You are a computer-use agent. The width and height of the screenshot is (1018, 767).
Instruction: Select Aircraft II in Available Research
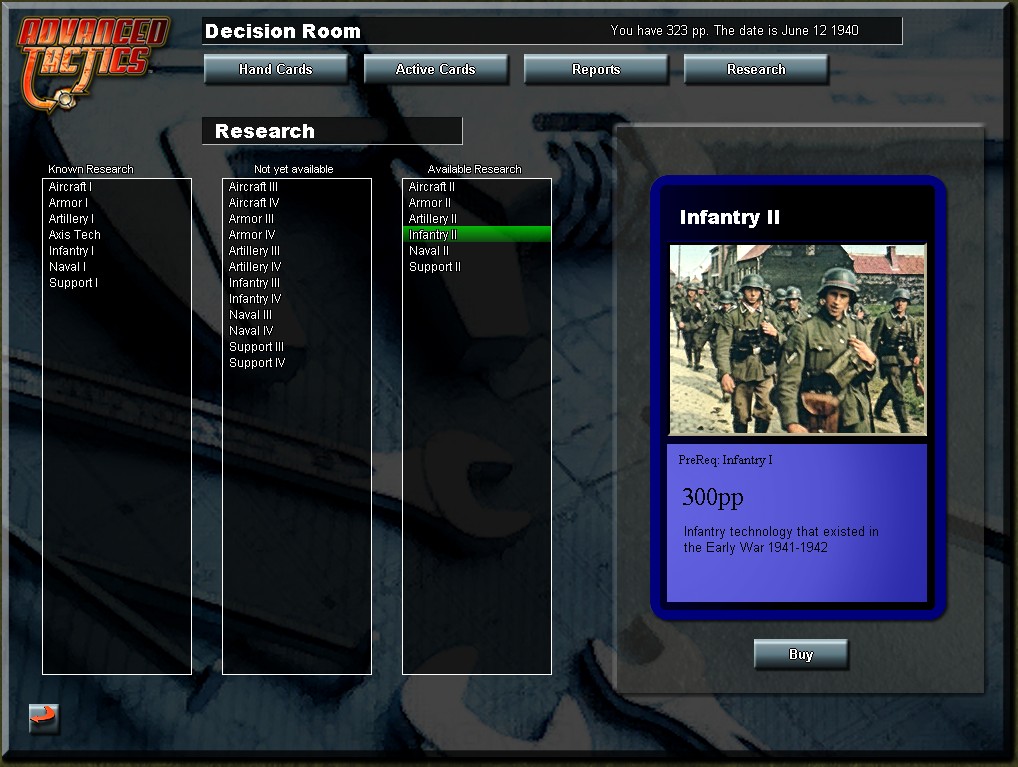click(x=477, y=187)
